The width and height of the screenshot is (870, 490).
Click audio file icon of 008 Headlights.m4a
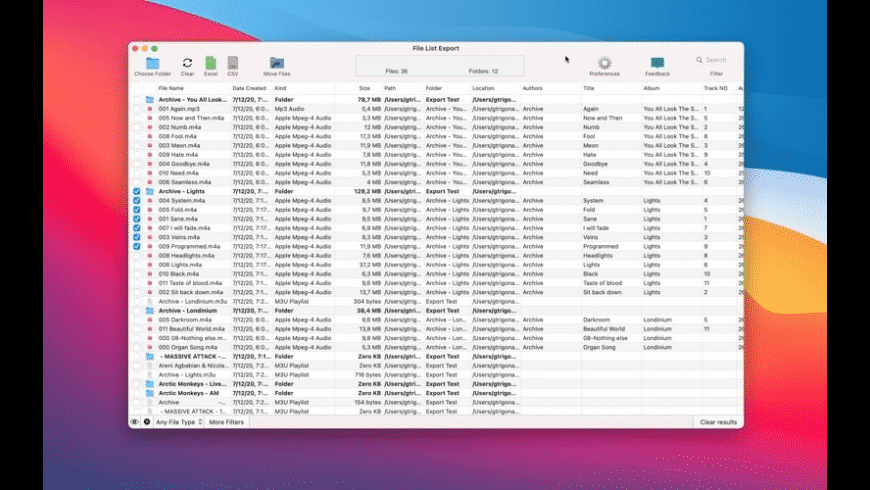pyautogui.click(x=149, y=256)
